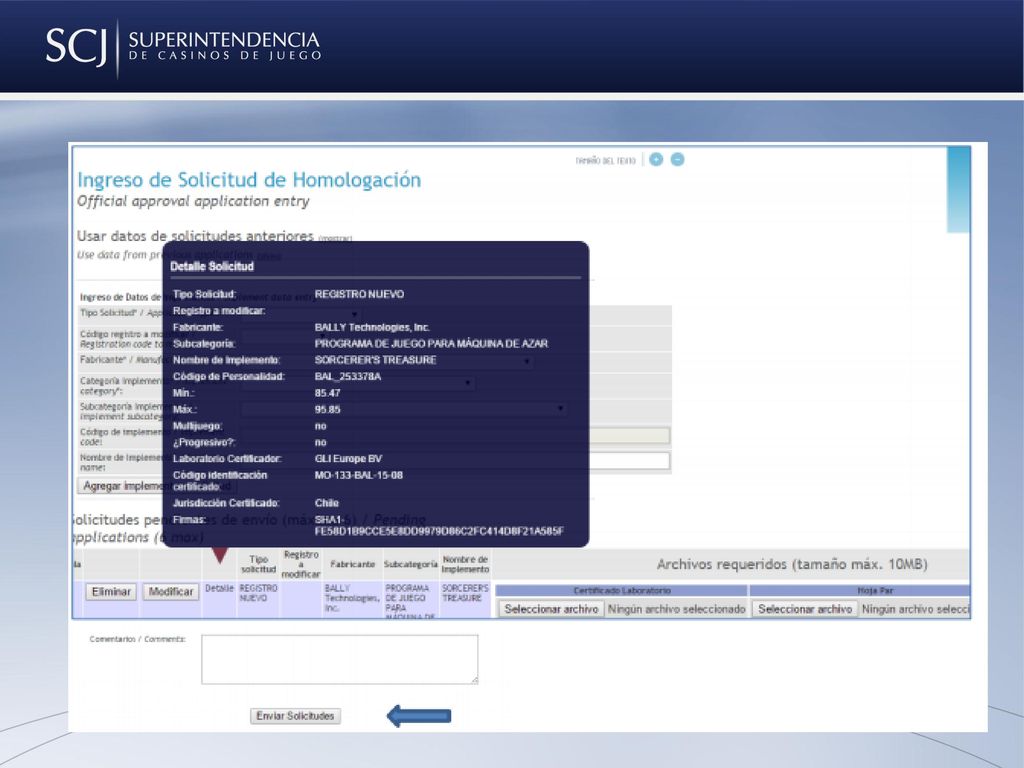Click the Modificar button

(x=170, y=592)
